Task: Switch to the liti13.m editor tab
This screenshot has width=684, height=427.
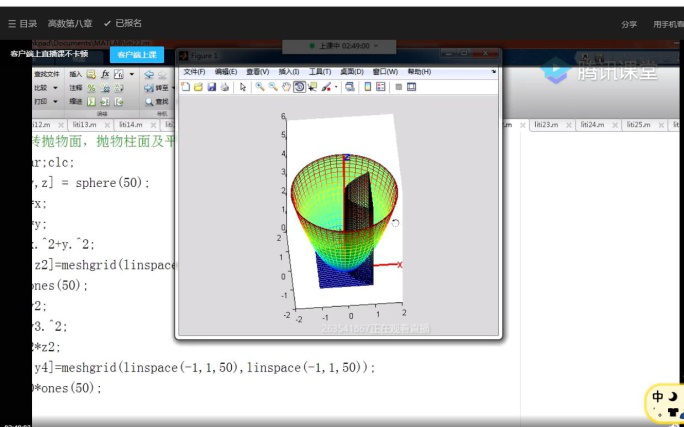Action: click(x=83, y=125)
